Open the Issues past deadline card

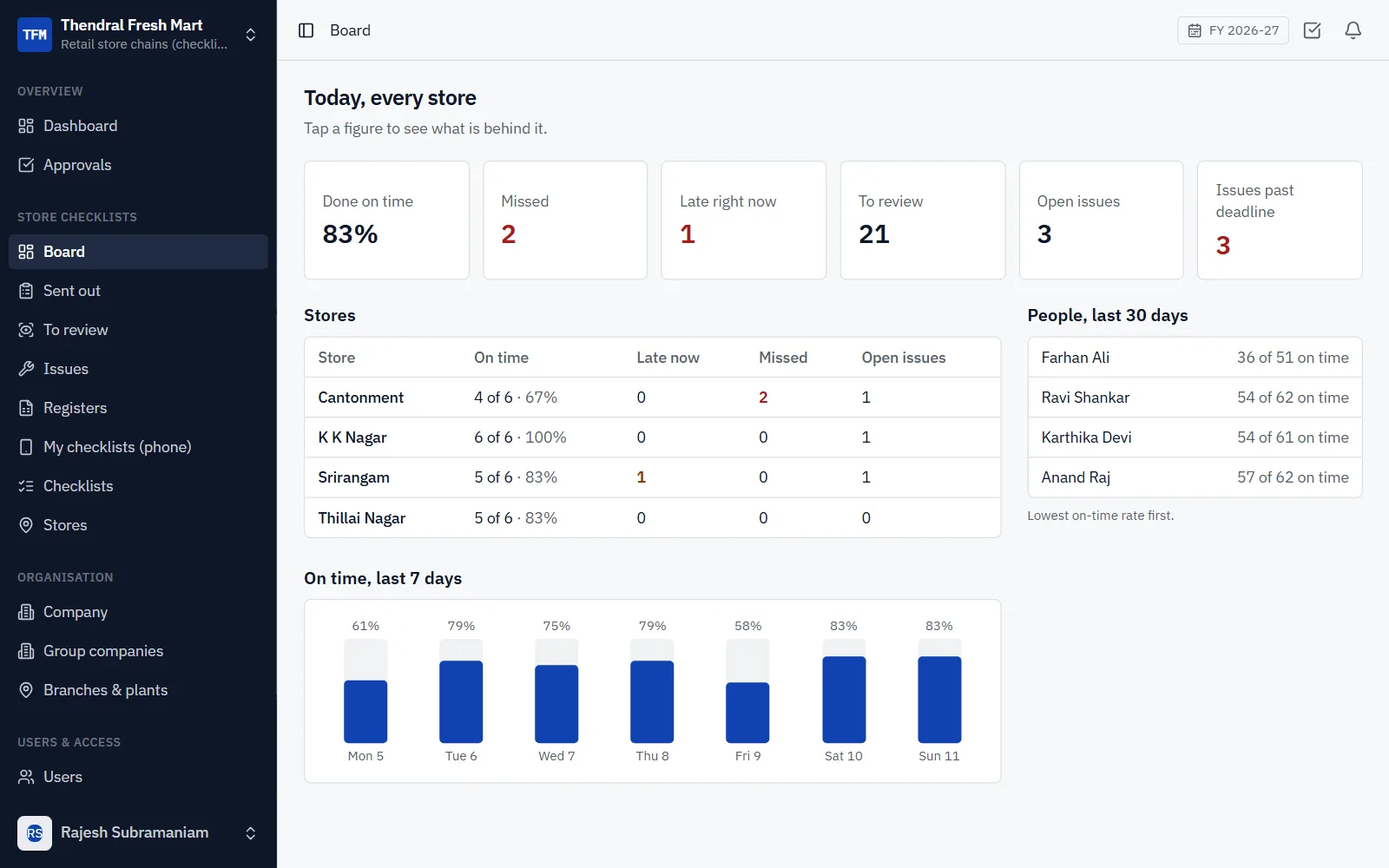tap(1280, 220)
